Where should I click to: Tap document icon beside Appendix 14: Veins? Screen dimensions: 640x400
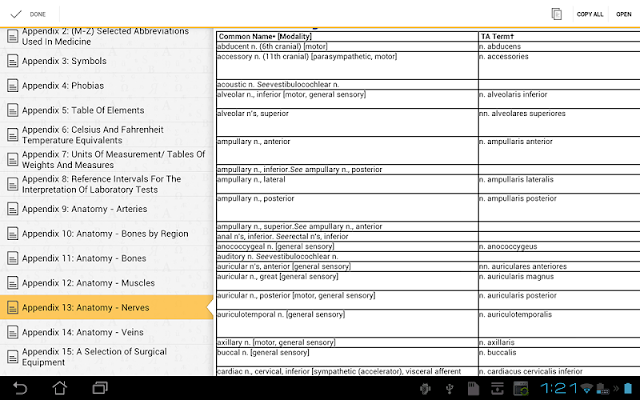click(13, 332)
